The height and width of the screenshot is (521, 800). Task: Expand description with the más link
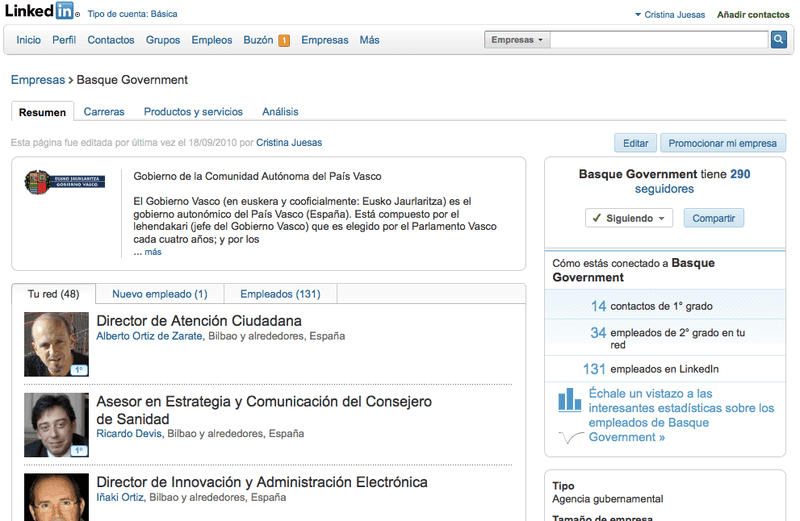click(153, 252)
